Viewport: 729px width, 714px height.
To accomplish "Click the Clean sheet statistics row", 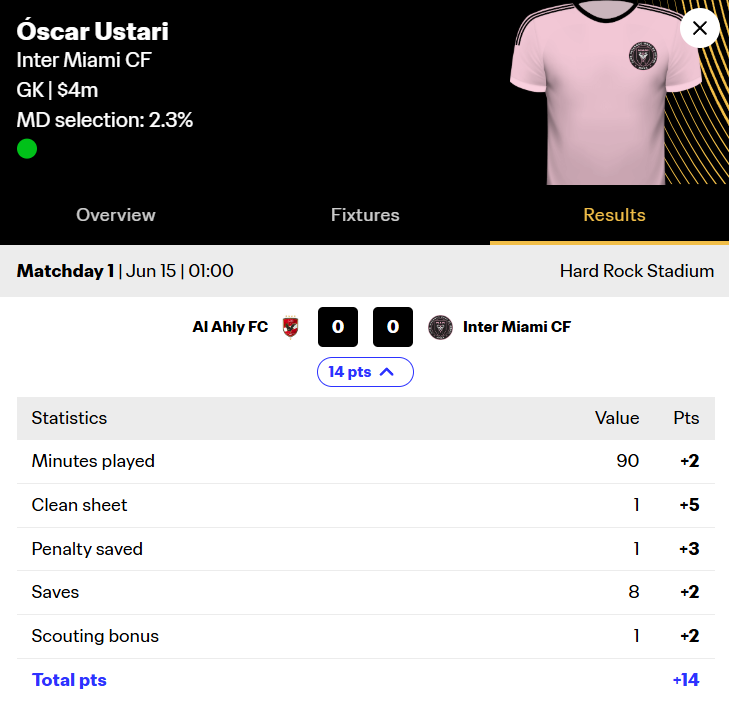I will pyautogui.click(x=365, y=505).
